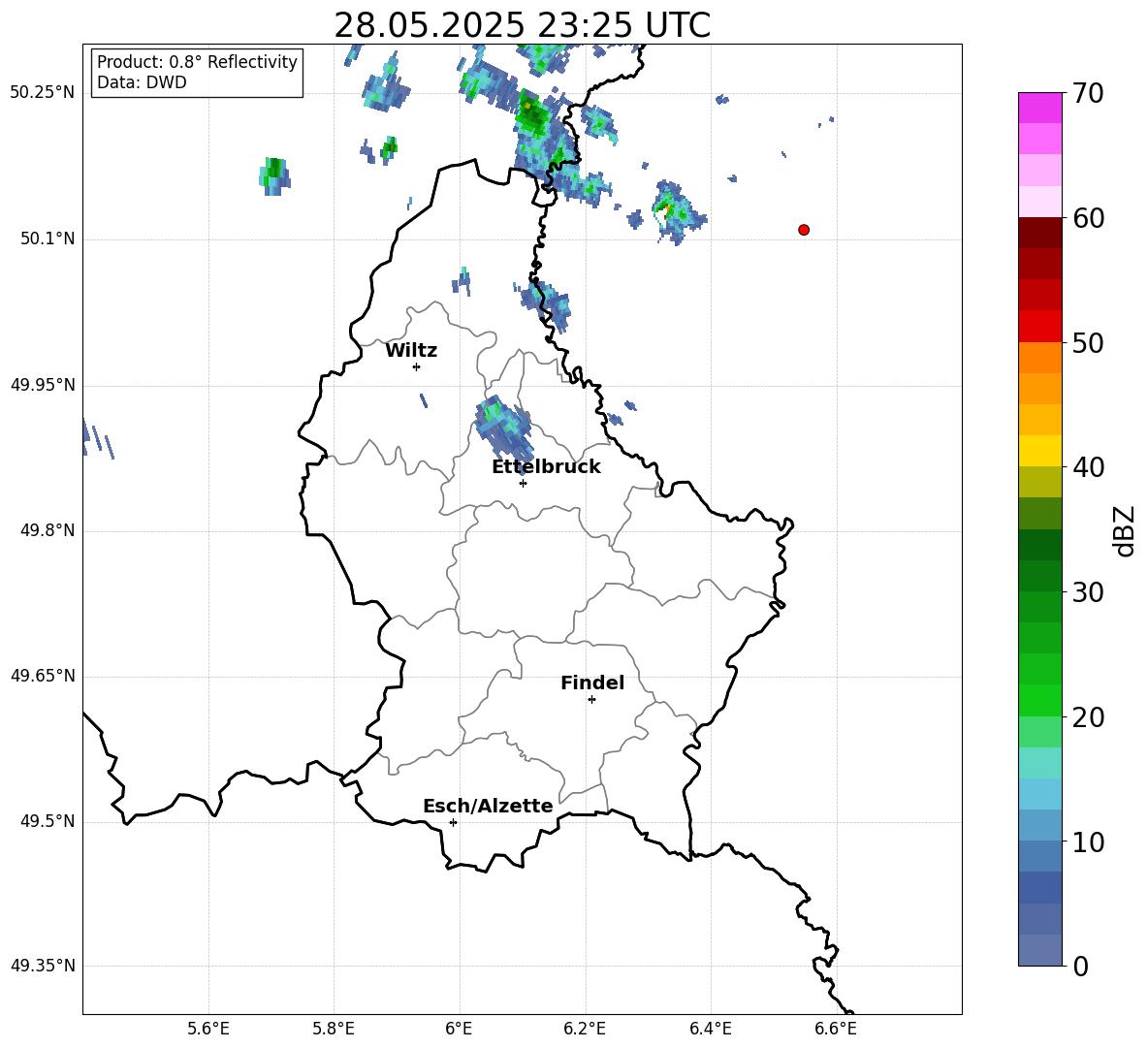Click the magenta top colorbar segment
This screenshot has height=1048, width=1148.
(x=1039, y=108)
